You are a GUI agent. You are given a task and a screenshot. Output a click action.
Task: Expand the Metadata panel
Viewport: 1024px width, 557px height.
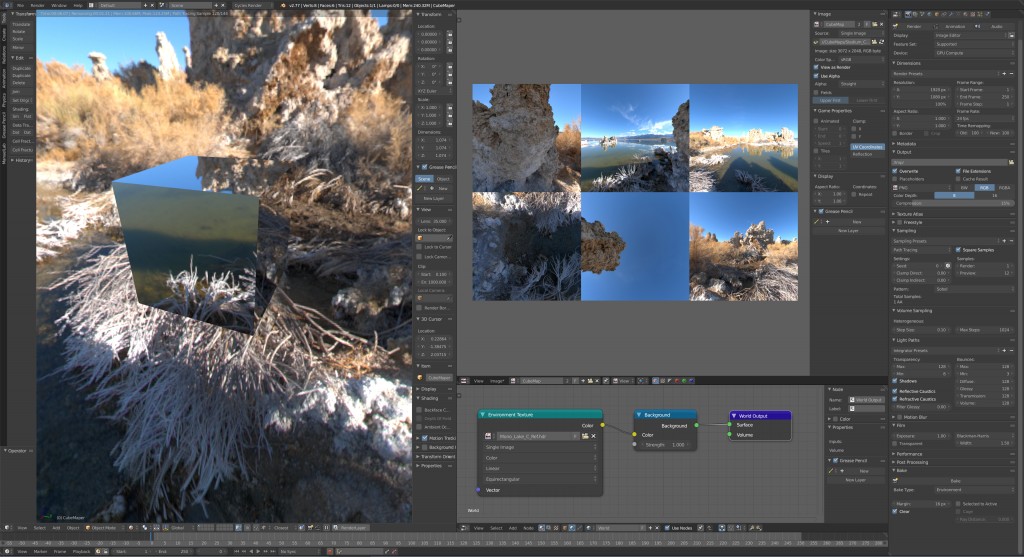pos(906,144)
